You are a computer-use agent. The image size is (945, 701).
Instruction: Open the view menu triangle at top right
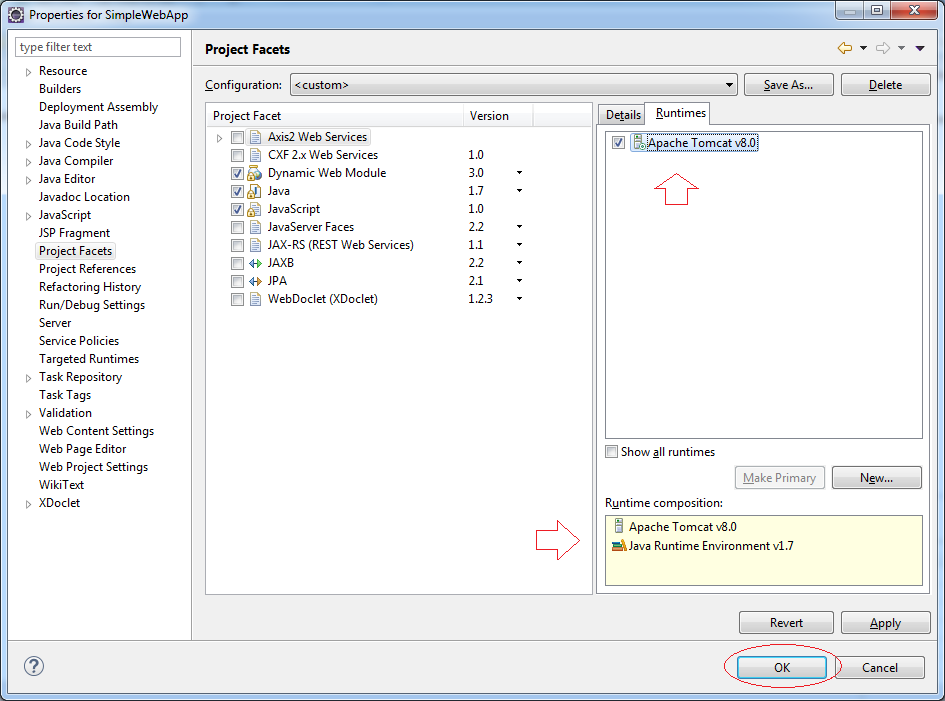pyautogui.click(x=920, y=48)
